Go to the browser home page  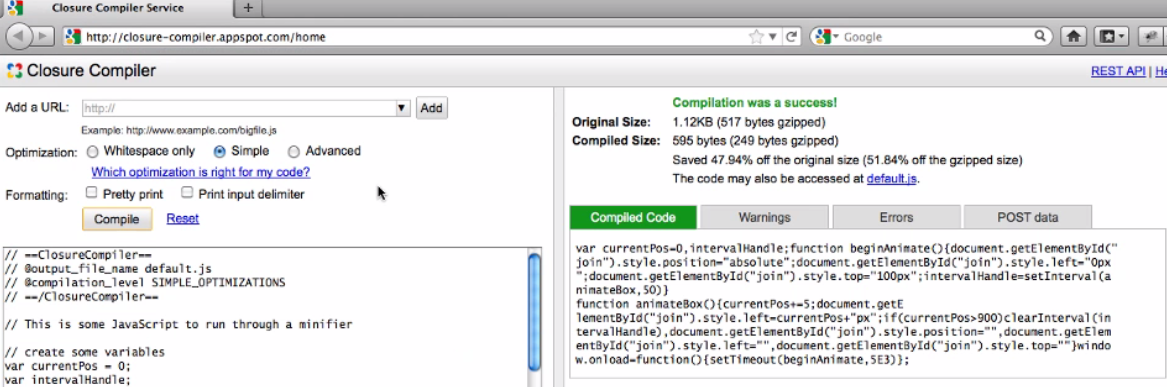pyautogui.click(x=1073, y=36)
